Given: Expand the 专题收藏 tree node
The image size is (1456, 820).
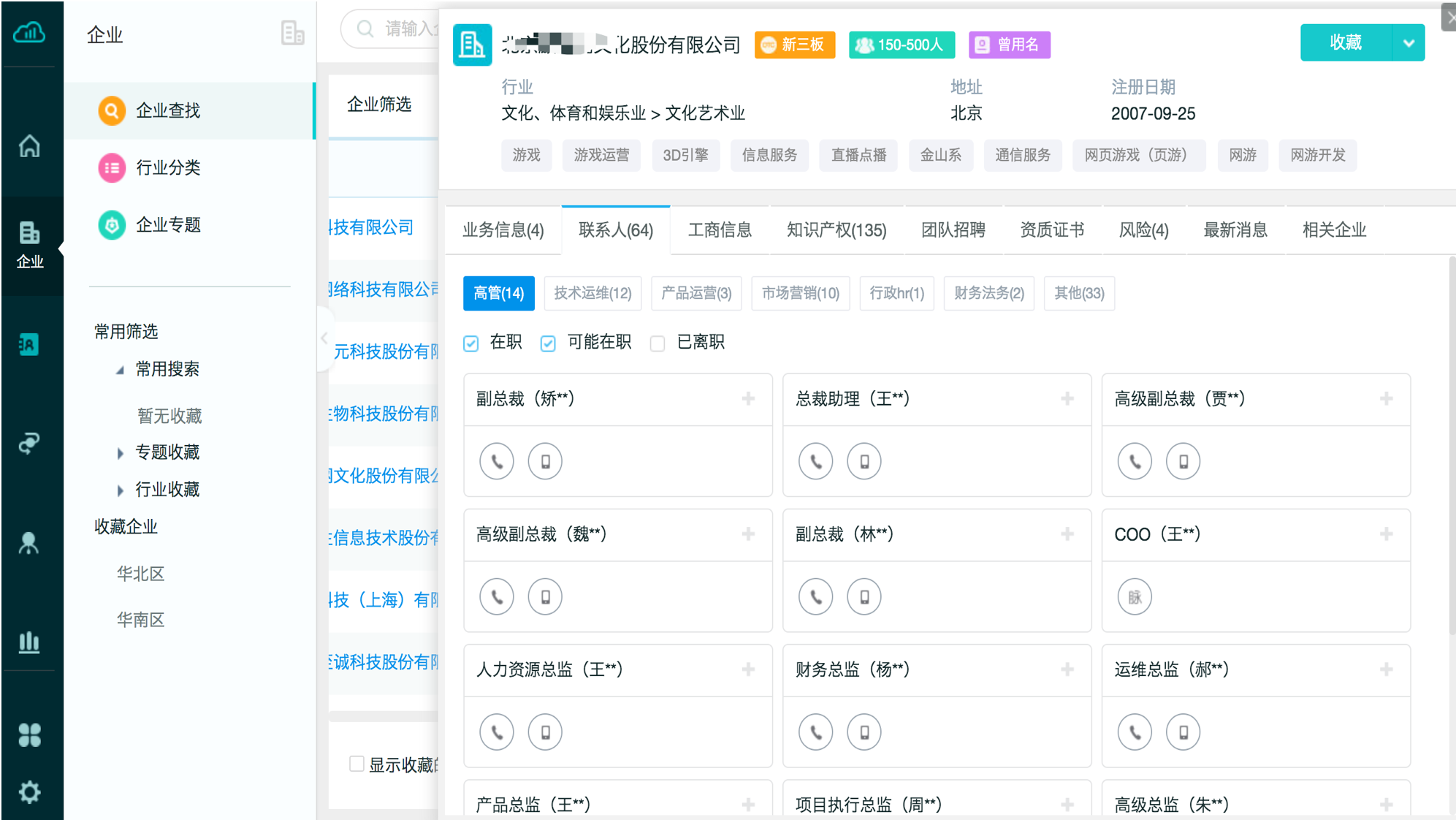Looking at the screenshot, I should [x=121, y=453].
